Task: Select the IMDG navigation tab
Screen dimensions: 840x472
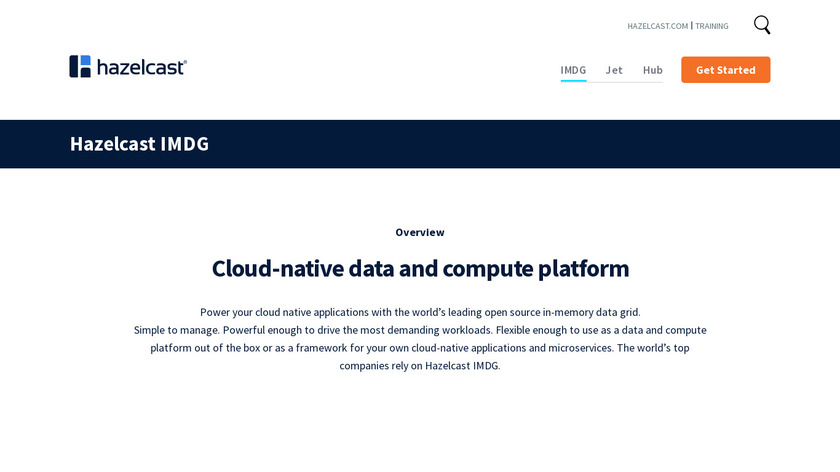Action: click(573, 70)
